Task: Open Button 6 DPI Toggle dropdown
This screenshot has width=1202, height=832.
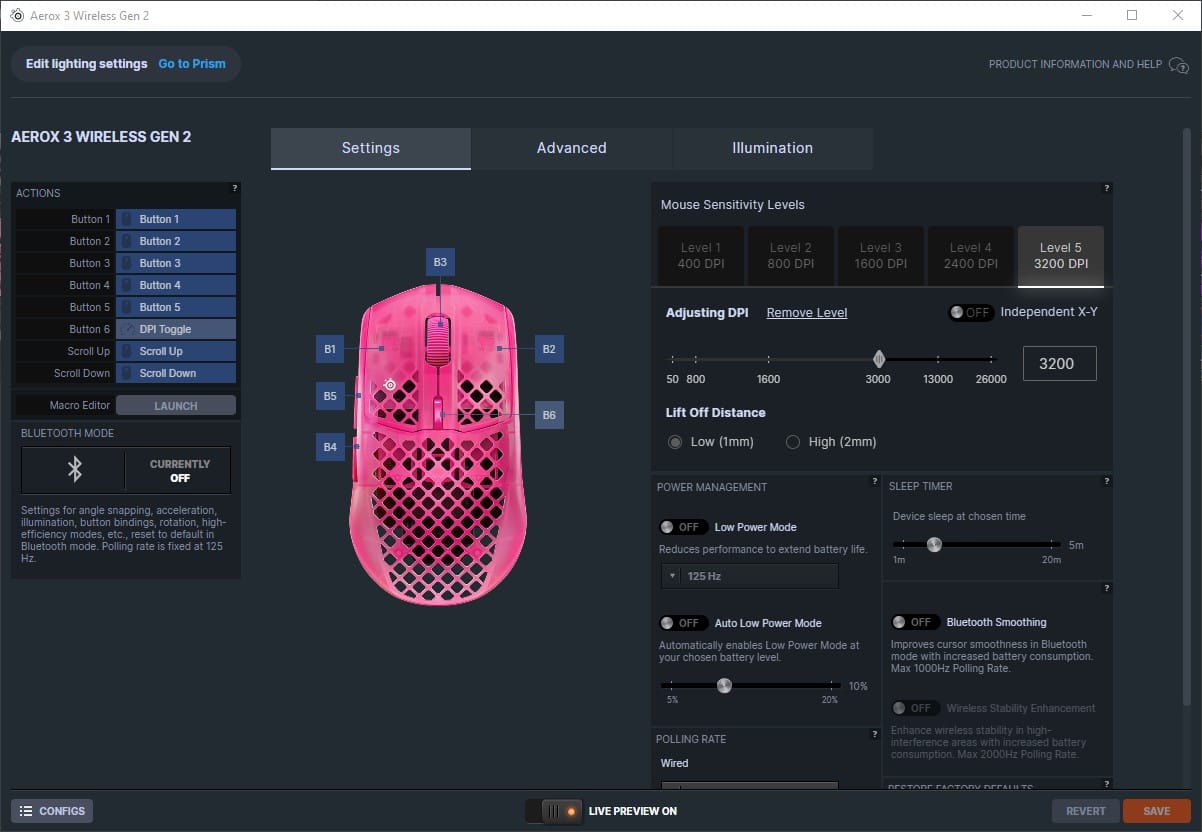Action: (176, 329)
